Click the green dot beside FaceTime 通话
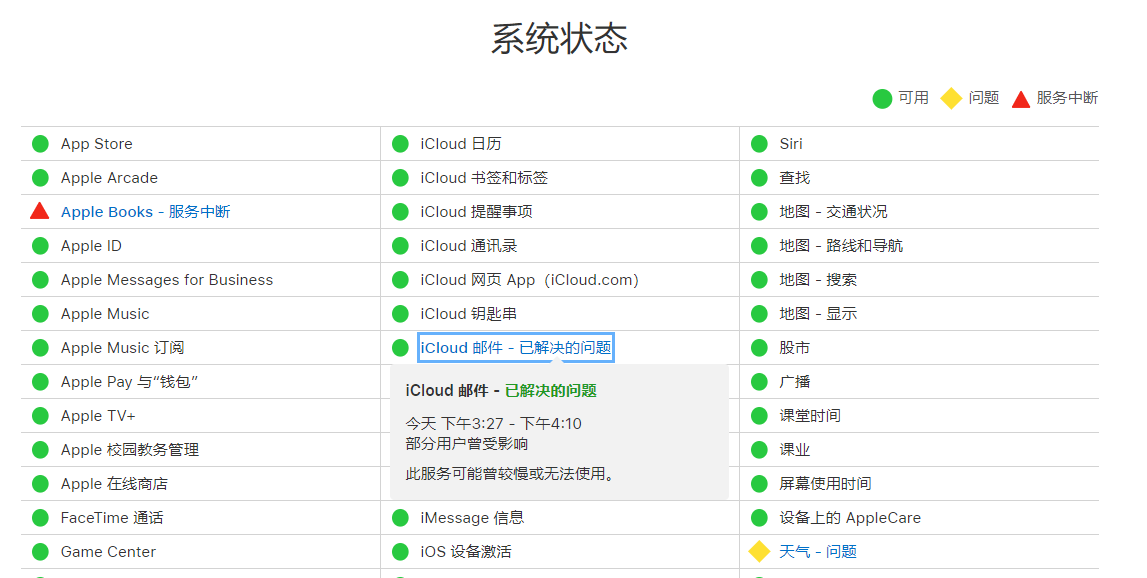The width and height of the screenshot is (1147, 578). (40, 518)
